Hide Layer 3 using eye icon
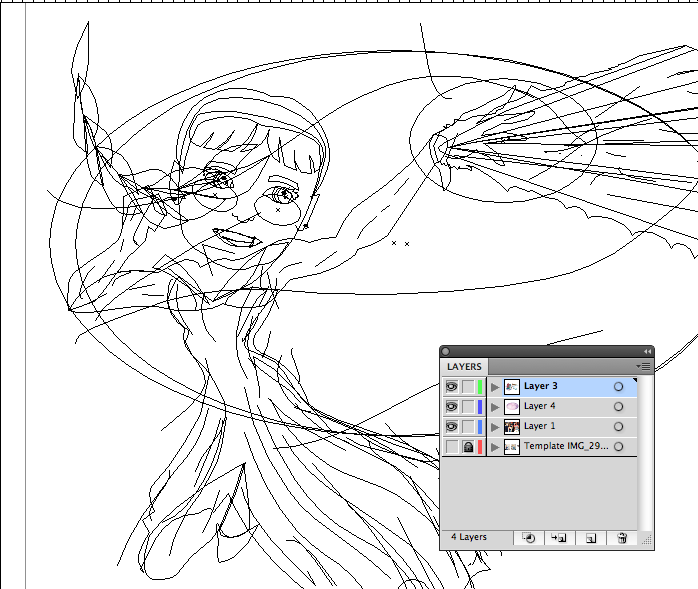Viewport: 698px width, 589px height. 451,386
